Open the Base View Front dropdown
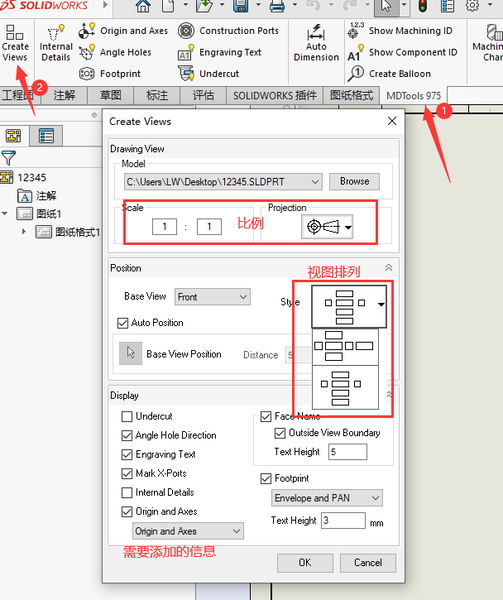Image resolution: width=503 pixels, height=600 pixels. [212, 297]
